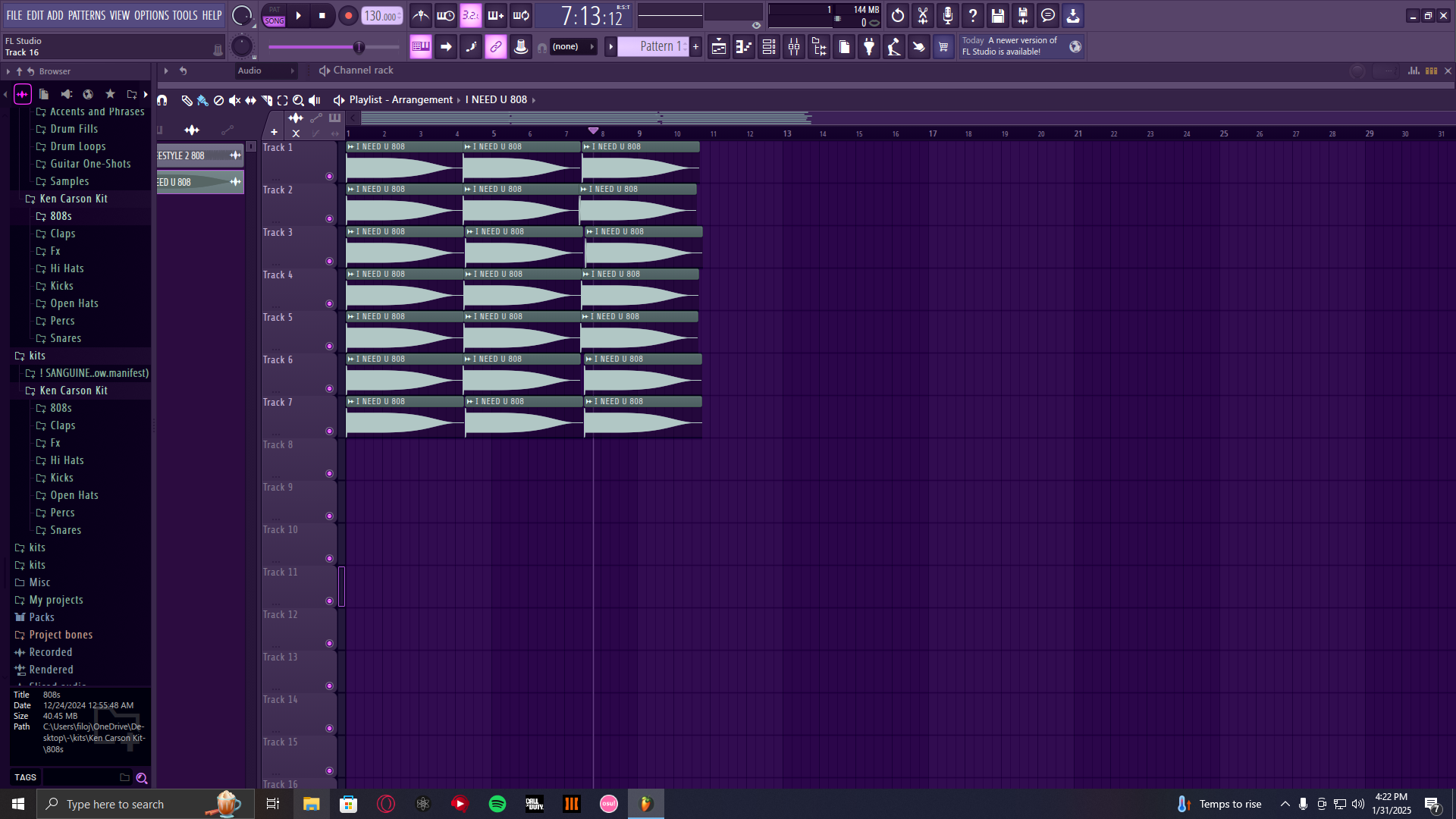Toggle PAT/SONG playback mode switch
This screenshot has height=819, width=1456.
coord(275,15)
